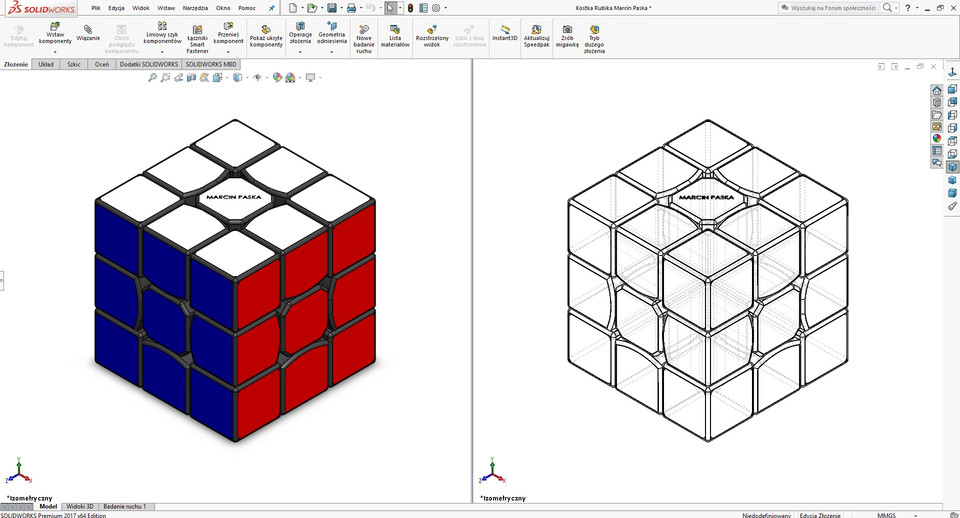Click the community forum search field
This screenshot has width=960, height=518.
point(830,8)
